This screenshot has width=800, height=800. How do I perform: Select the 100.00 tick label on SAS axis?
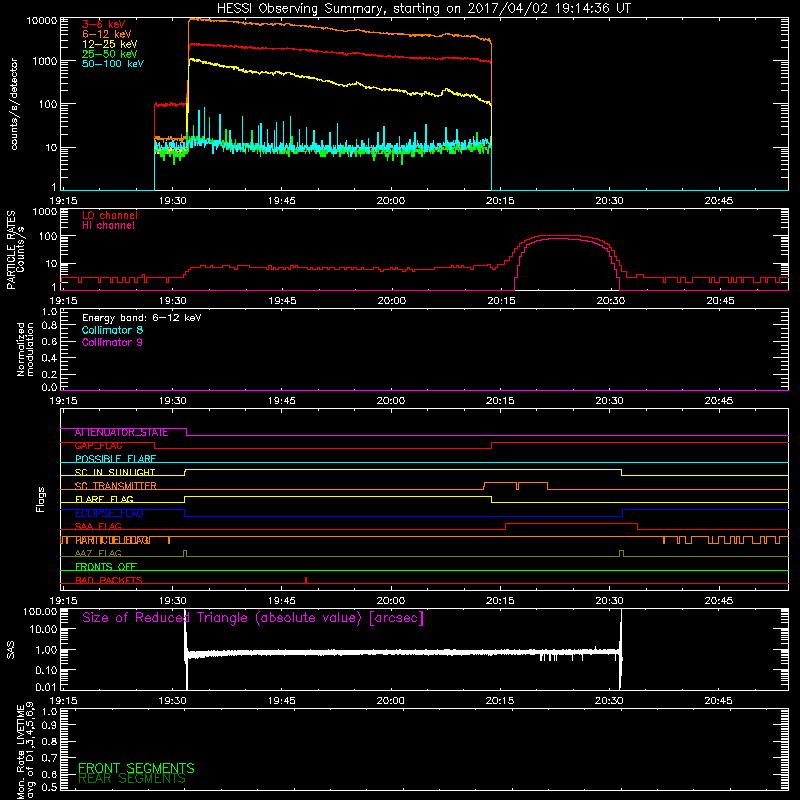pos(40,612)
